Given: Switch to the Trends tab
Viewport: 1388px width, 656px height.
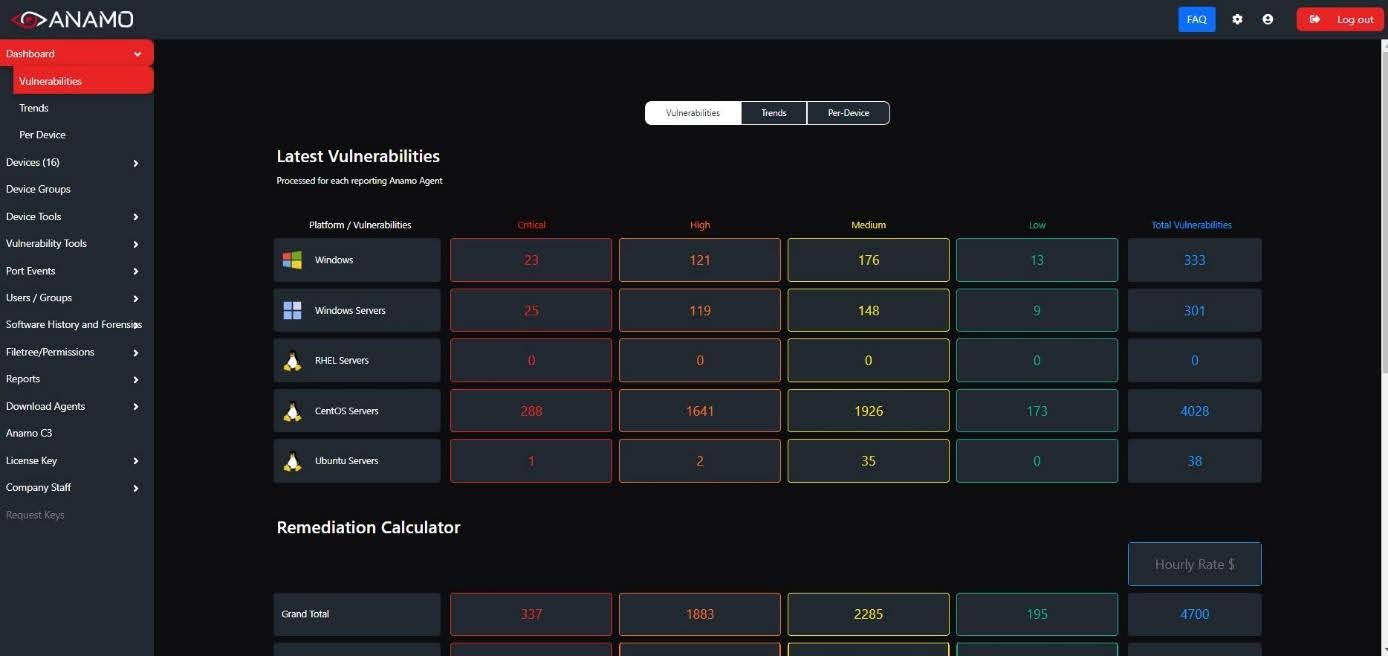Looking at the screenshot, I should tap(774, 113).
